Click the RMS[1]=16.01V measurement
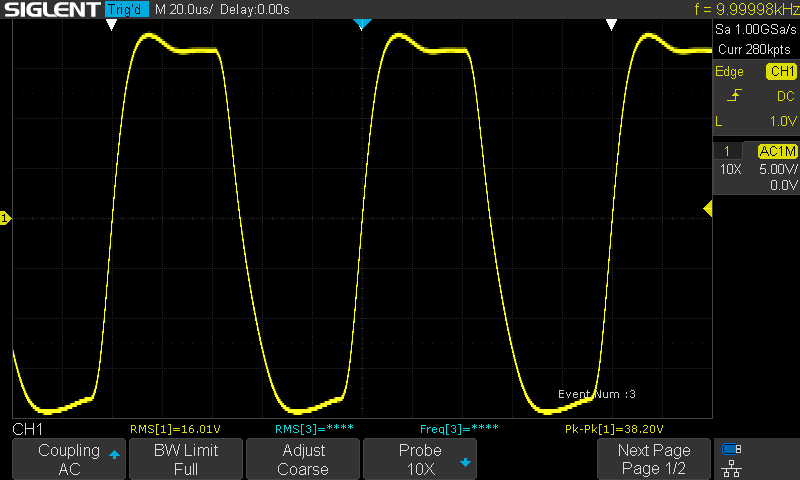This screenshot has height=480, width=800. (175, 429)
